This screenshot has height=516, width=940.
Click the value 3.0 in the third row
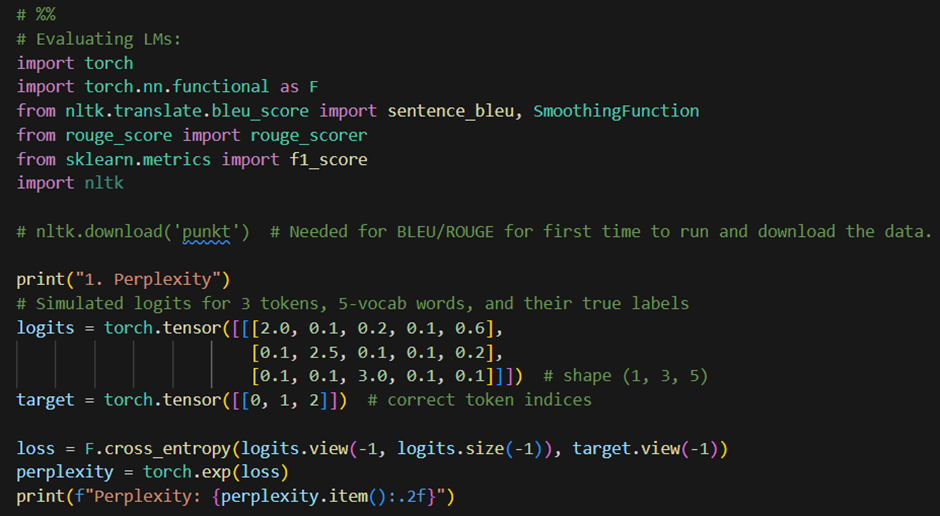point(372,376)
